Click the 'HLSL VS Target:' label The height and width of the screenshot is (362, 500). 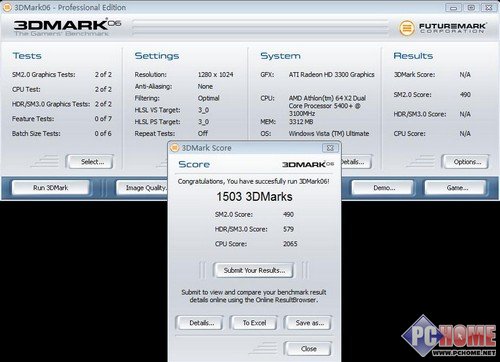point(157,110)
